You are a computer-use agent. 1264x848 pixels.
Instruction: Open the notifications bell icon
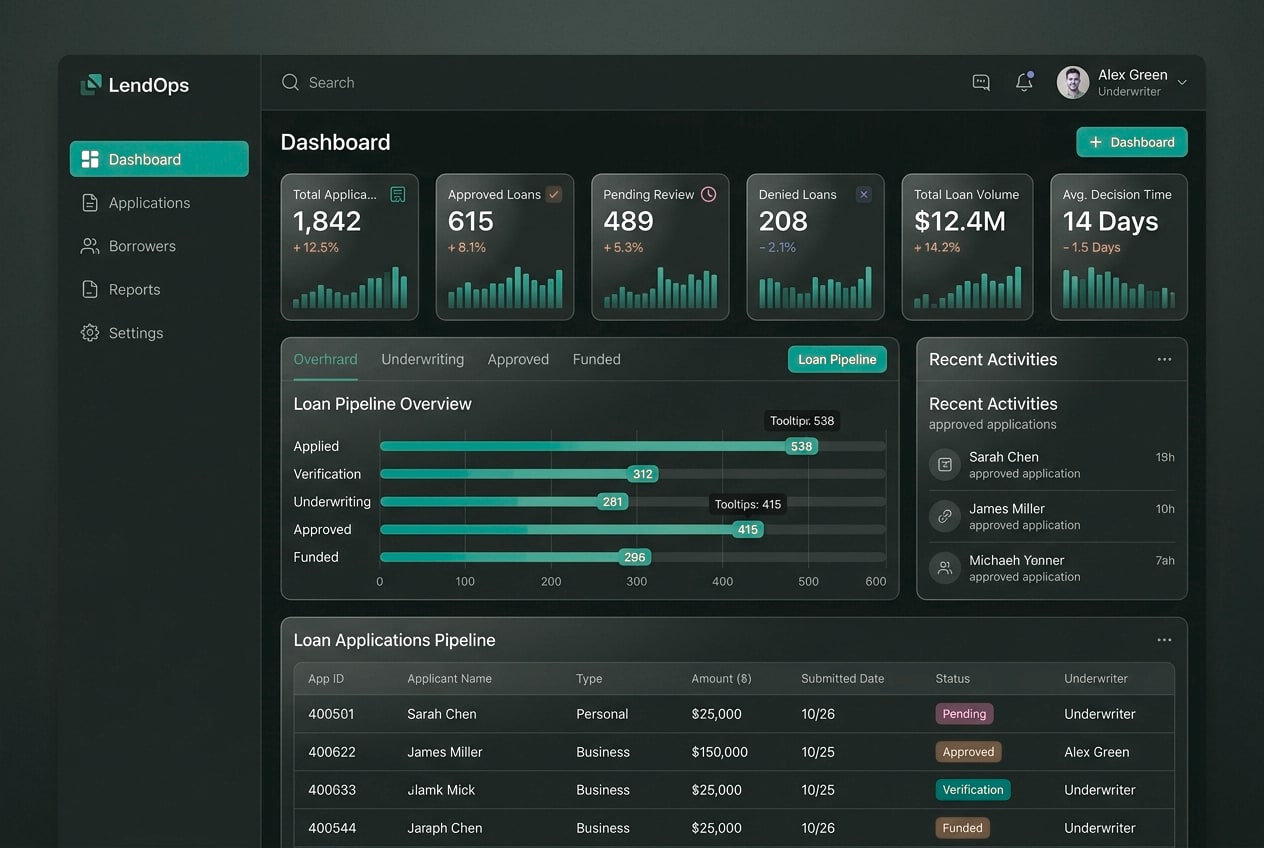[1024, 82]
